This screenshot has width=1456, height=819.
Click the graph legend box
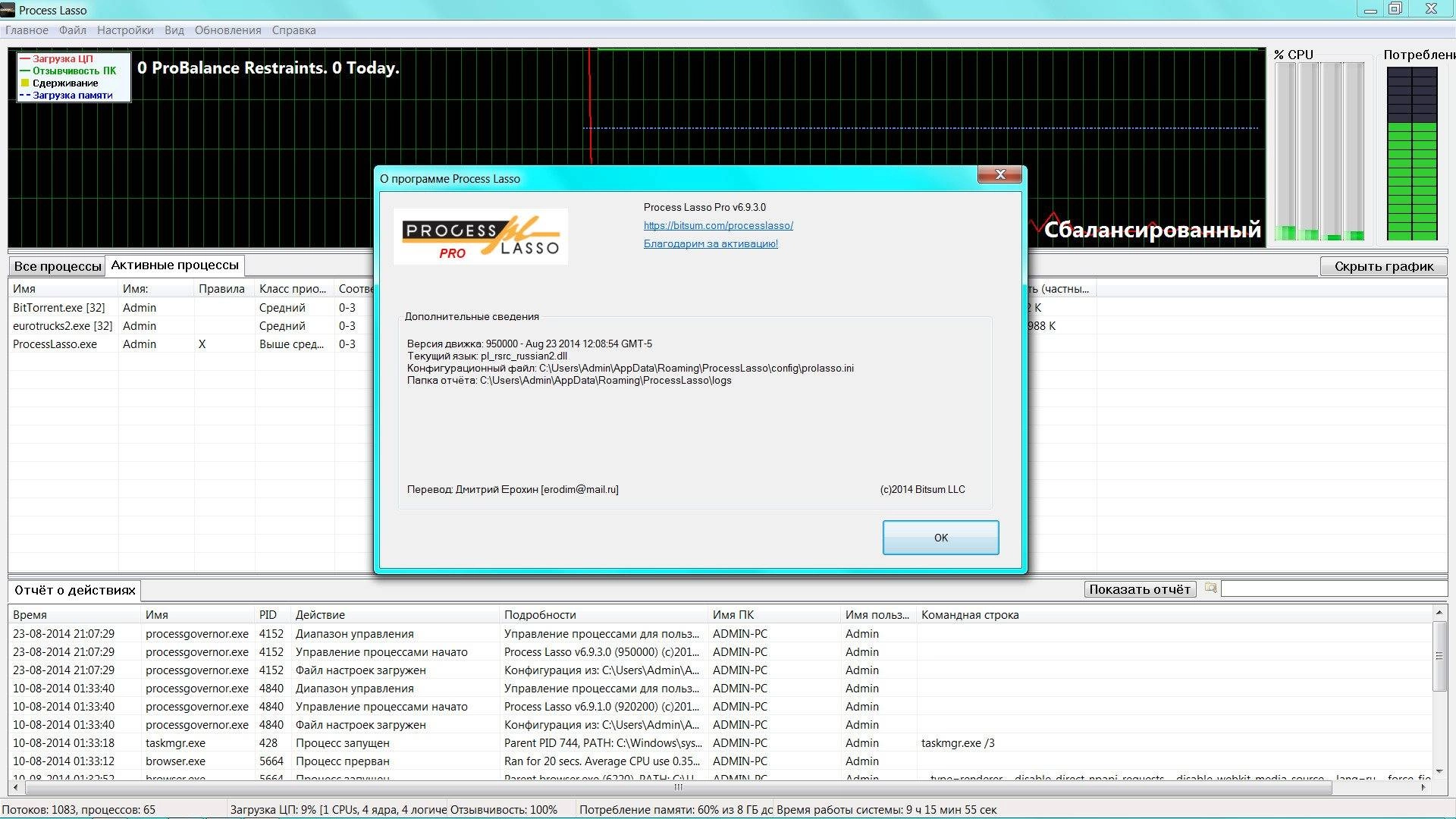74,77
